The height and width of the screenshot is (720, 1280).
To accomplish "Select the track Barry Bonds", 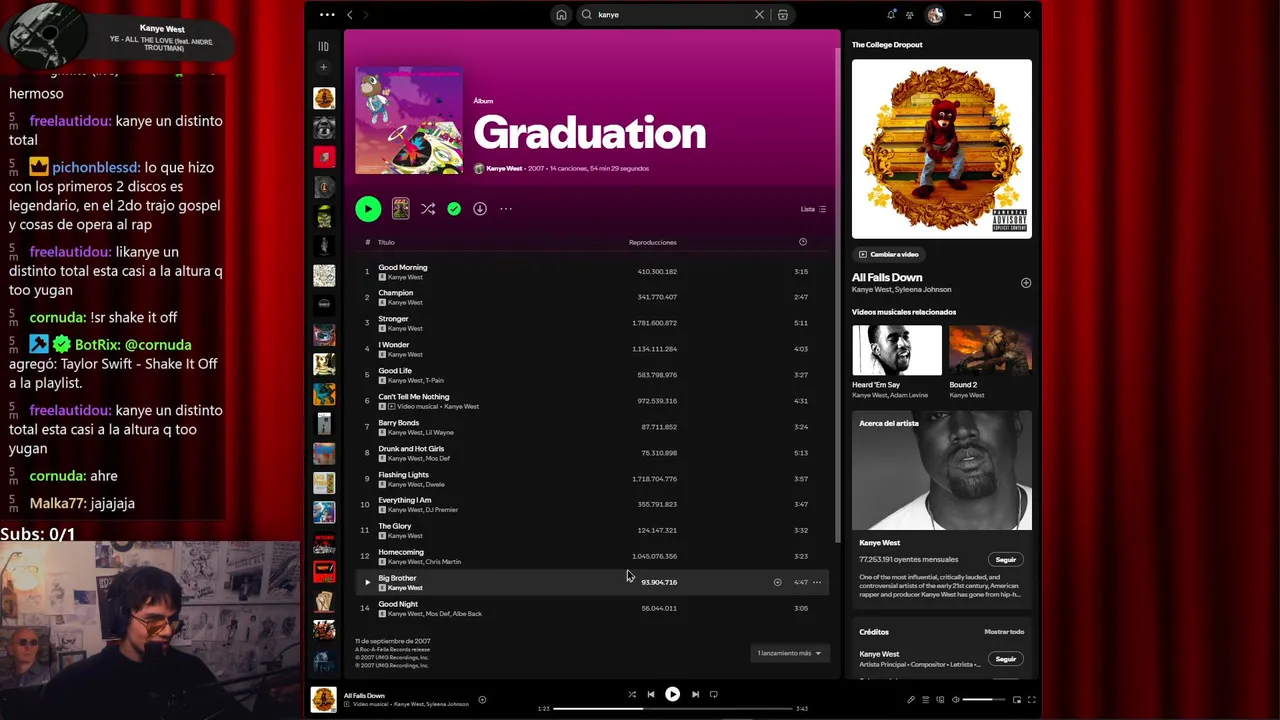I will click(594, 427).
